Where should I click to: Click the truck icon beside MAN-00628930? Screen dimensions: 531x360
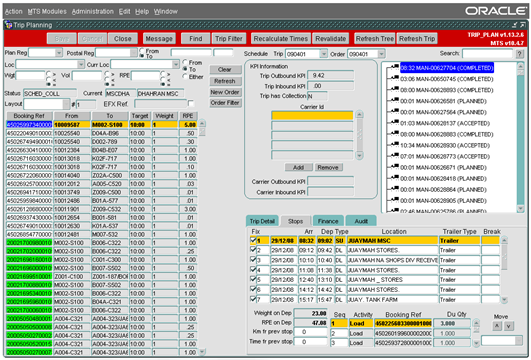click(395, 145)
